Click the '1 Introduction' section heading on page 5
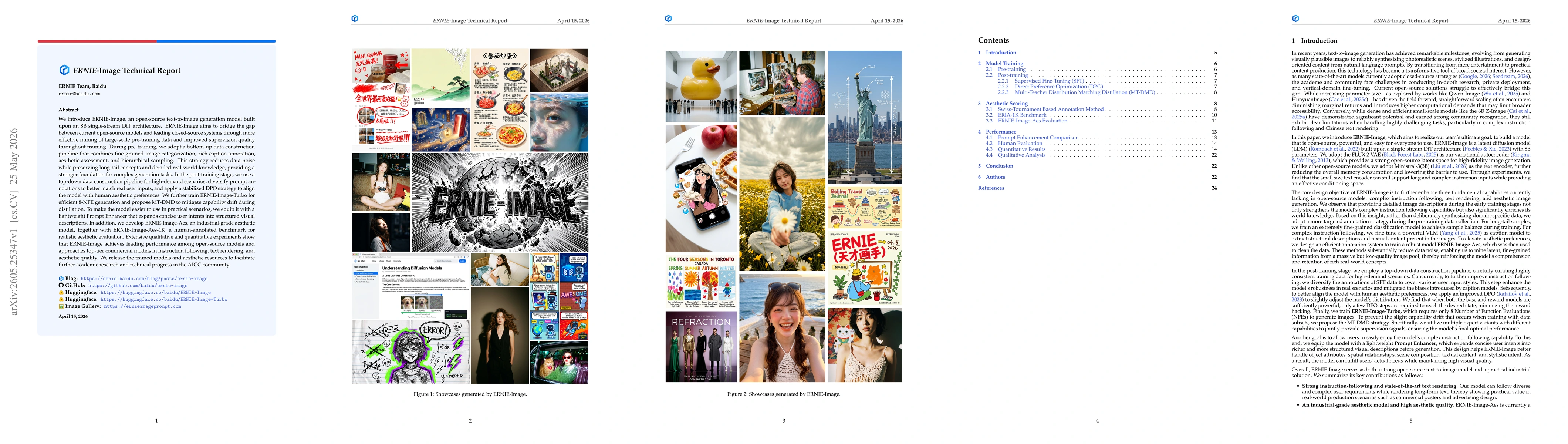The height and width of the screenshot is (444, 1568). coord(1314,41)
